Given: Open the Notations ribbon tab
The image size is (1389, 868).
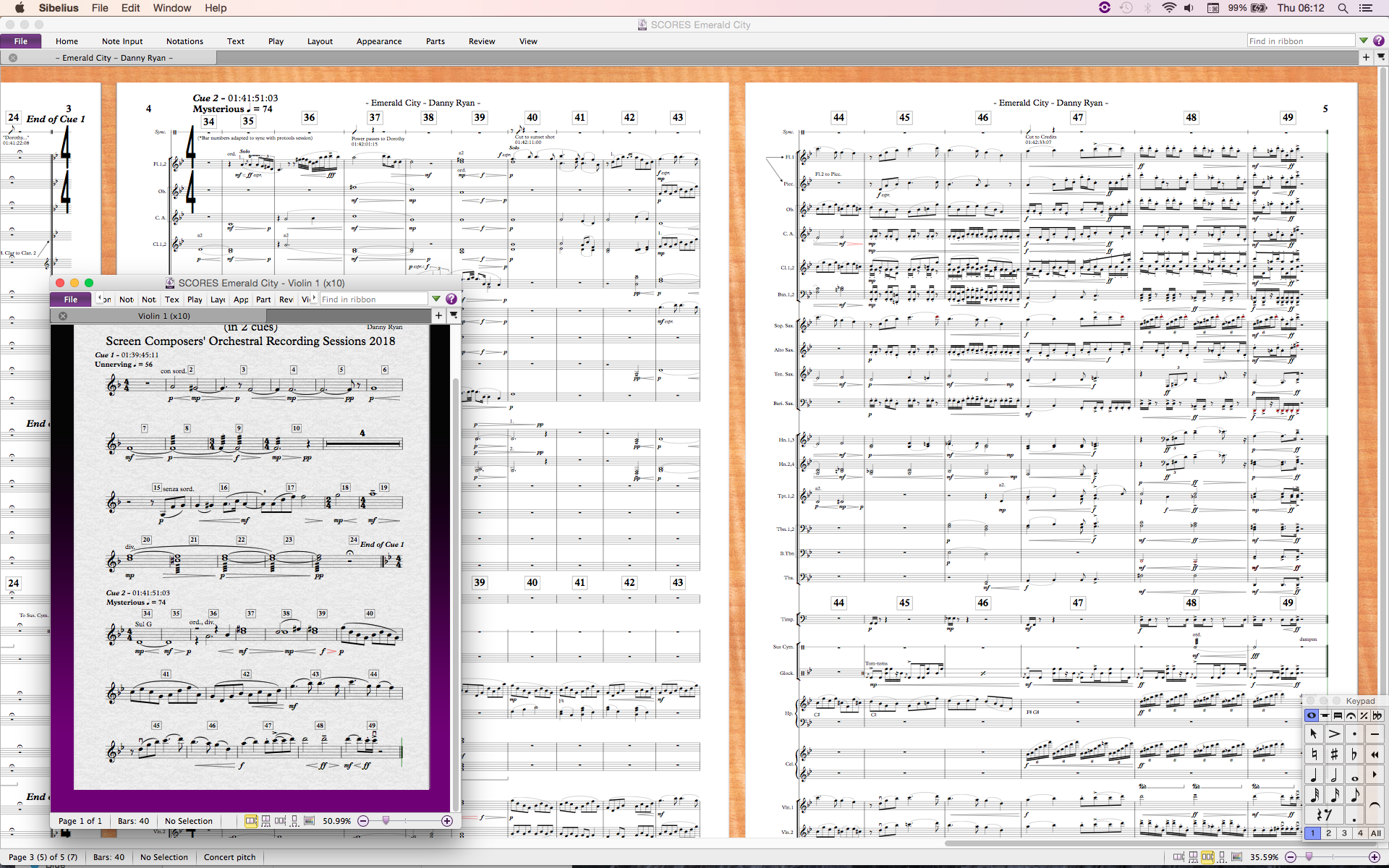Looking at the screenshot, I should click(184, 41).
